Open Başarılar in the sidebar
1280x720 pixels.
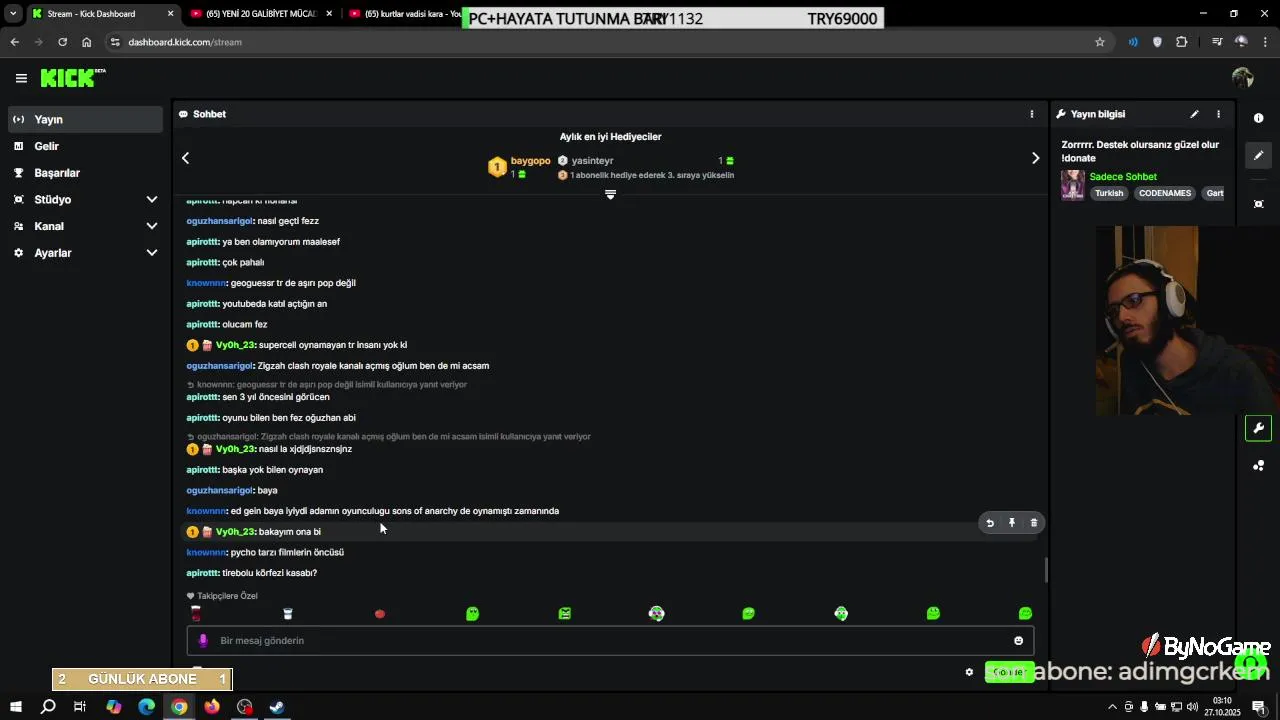point(85,173)
